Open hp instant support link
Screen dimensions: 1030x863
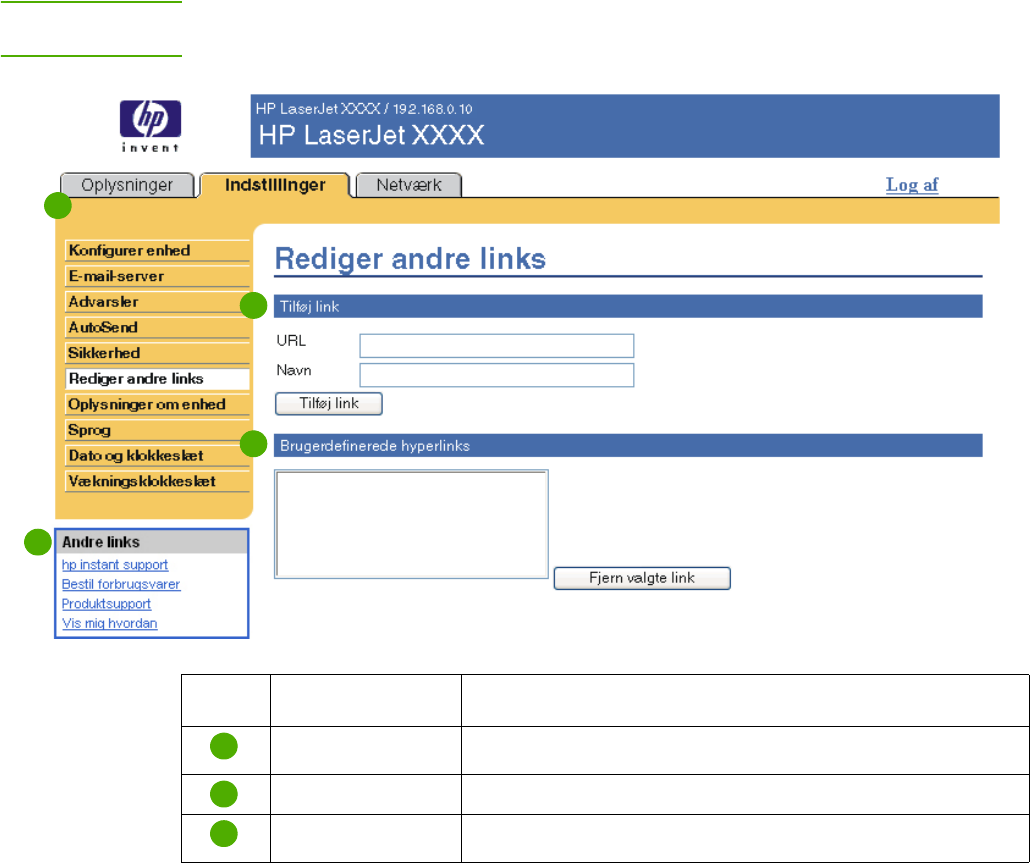click(x=115, y=565)
